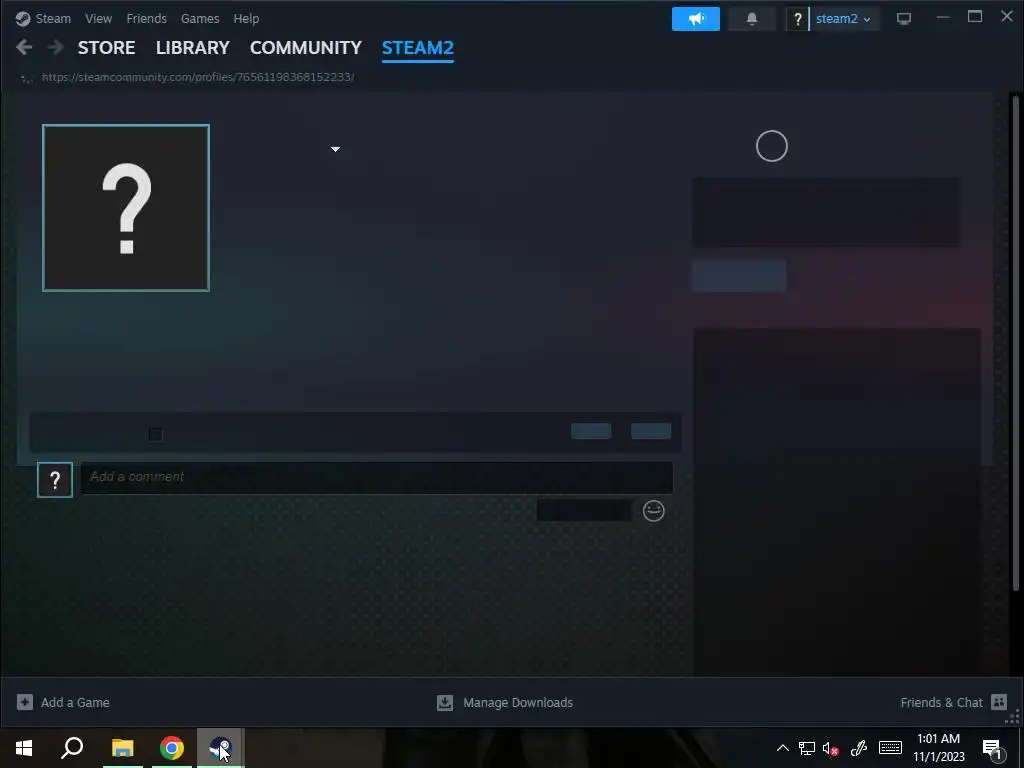Click the large profile avatar placeholder
Screen dimensions: 1024x768
(x=126, y=208)
